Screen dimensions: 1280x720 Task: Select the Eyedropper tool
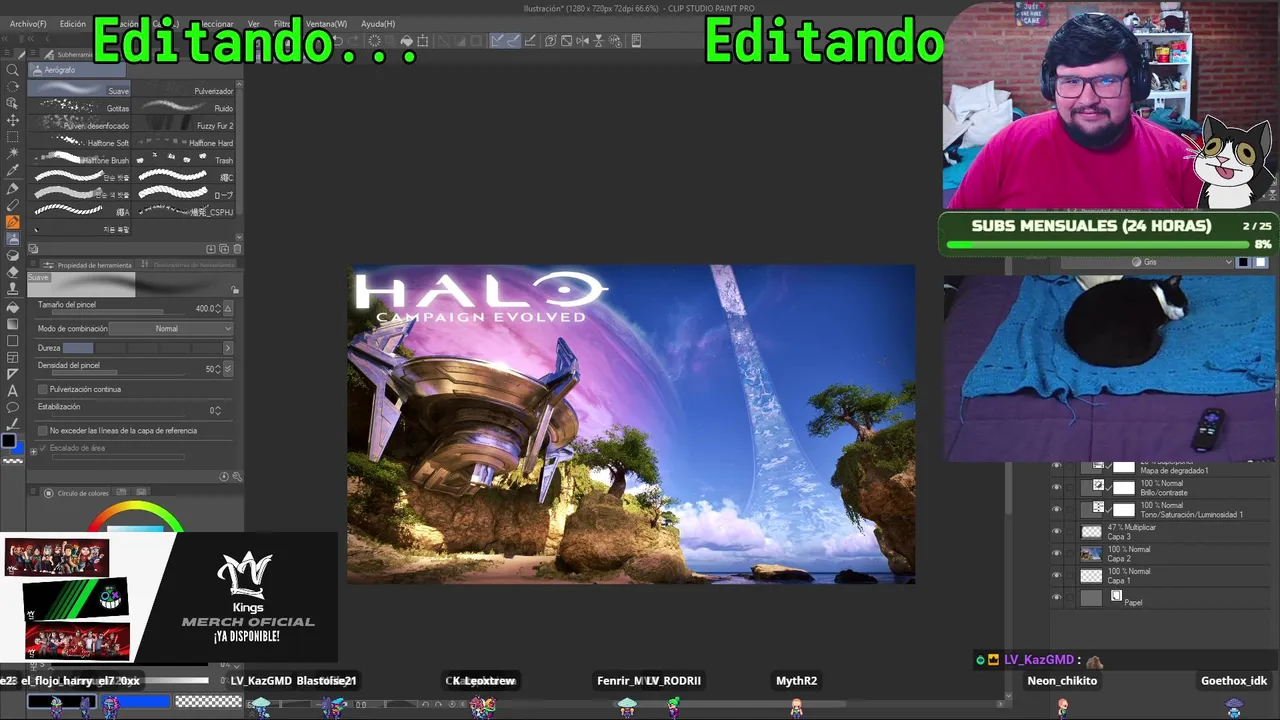click(13, 171)
